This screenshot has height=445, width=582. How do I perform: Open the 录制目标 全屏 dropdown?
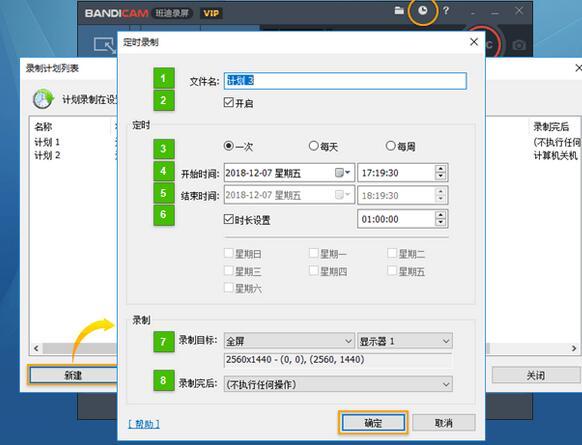[289, 341]
